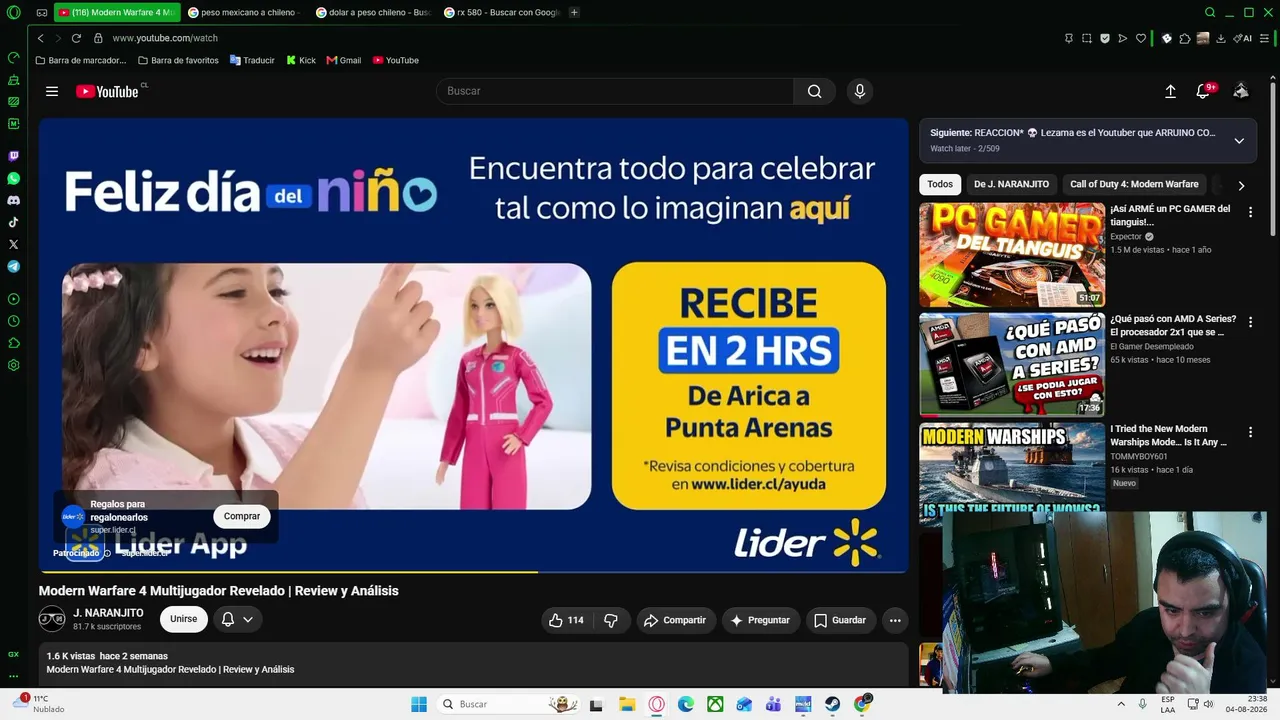Open the Kick bookmark
Viewport: 1280px width, 720px height.
[x=300, y=60]
